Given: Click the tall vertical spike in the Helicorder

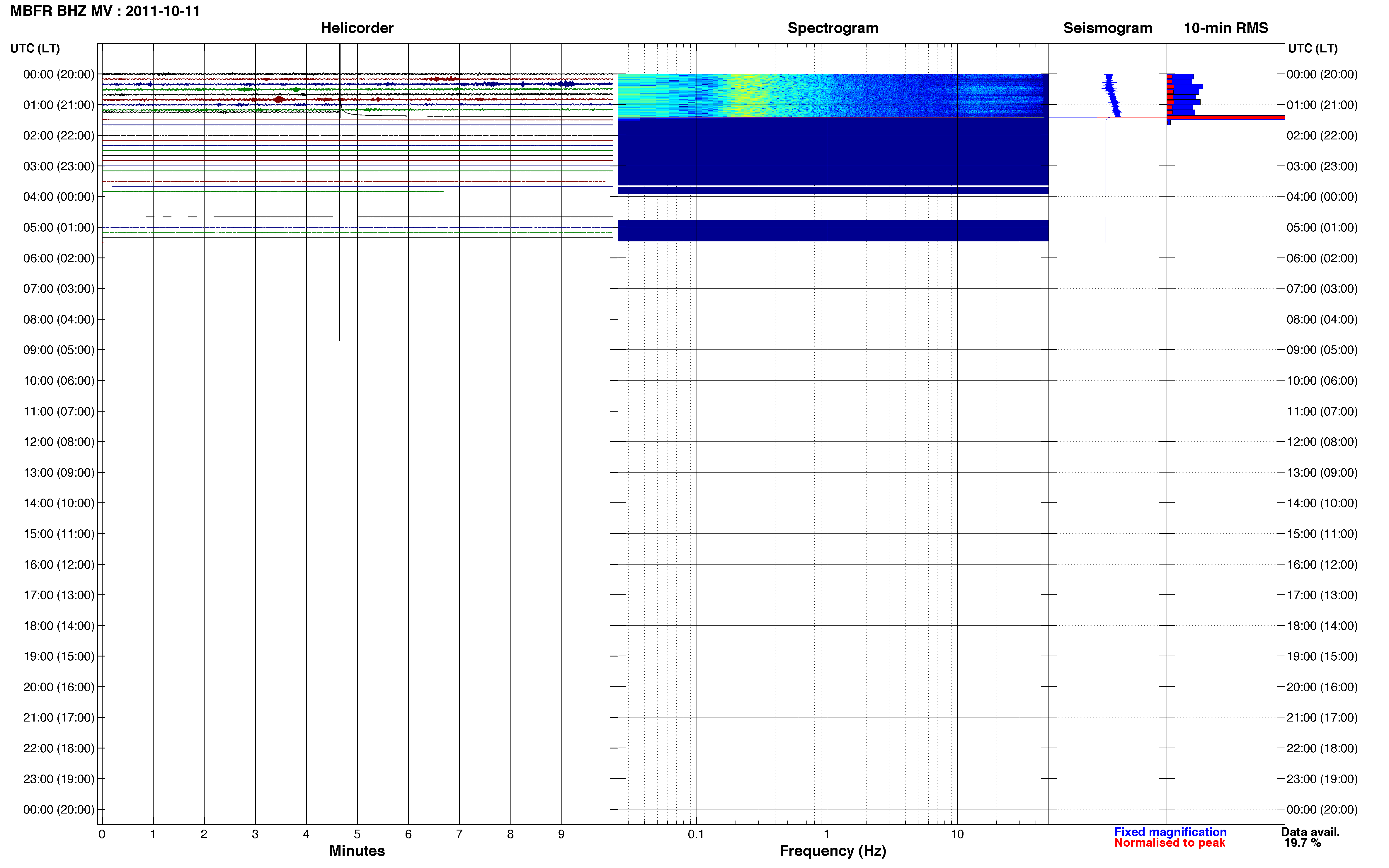Looking at the screenshot, I should tap(340, 192).
